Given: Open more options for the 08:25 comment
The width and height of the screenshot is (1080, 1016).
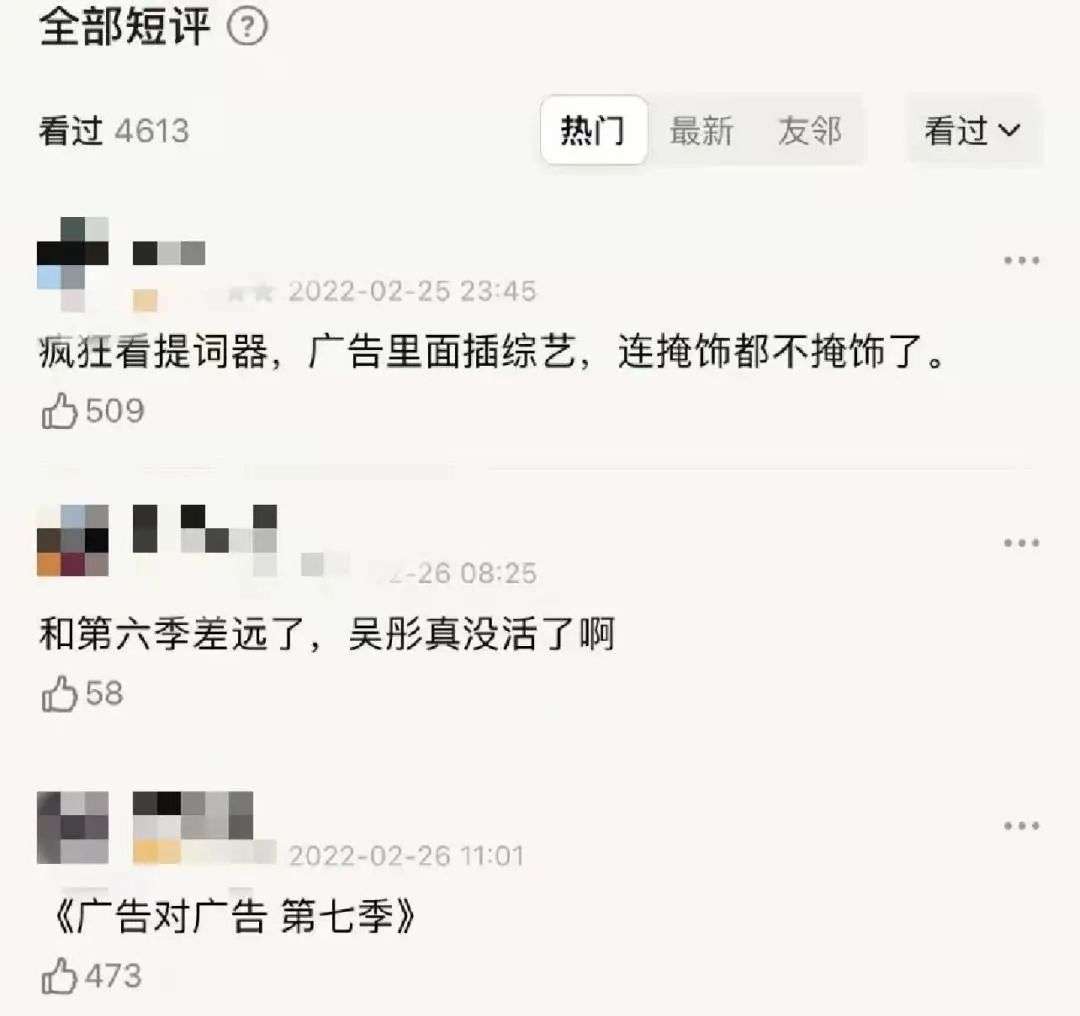Looking at the screenshot, I should (1021, 543).
